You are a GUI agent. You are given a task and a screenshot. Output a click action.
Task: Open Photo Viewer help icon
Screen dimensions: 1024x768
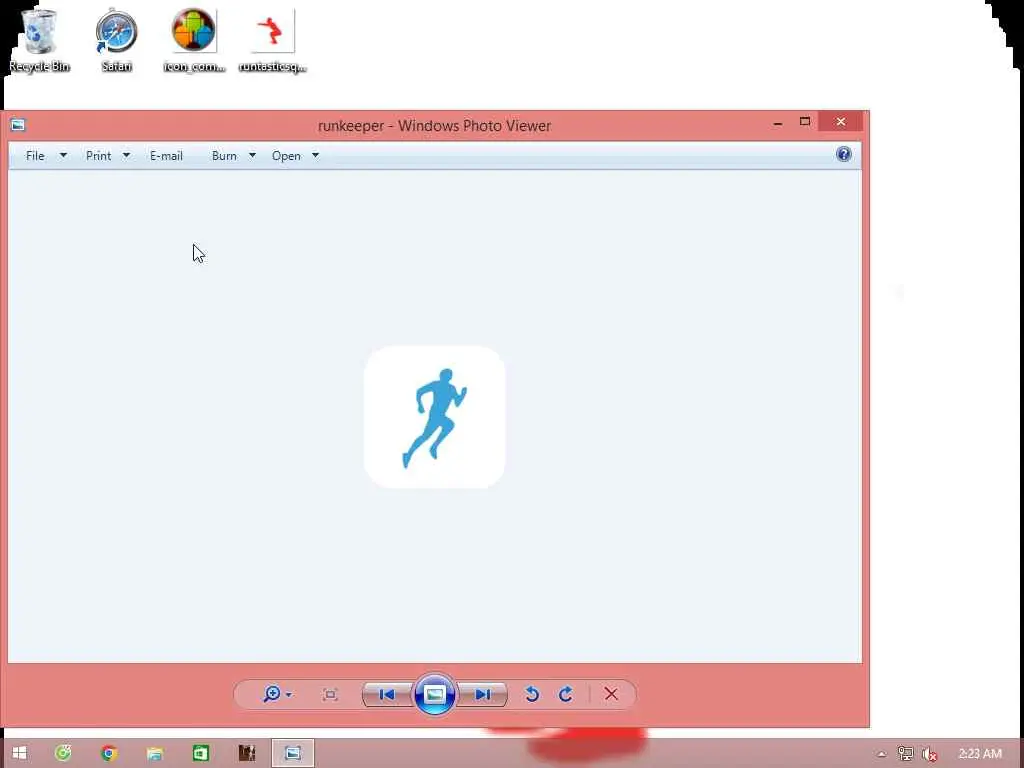click(844, 154)
